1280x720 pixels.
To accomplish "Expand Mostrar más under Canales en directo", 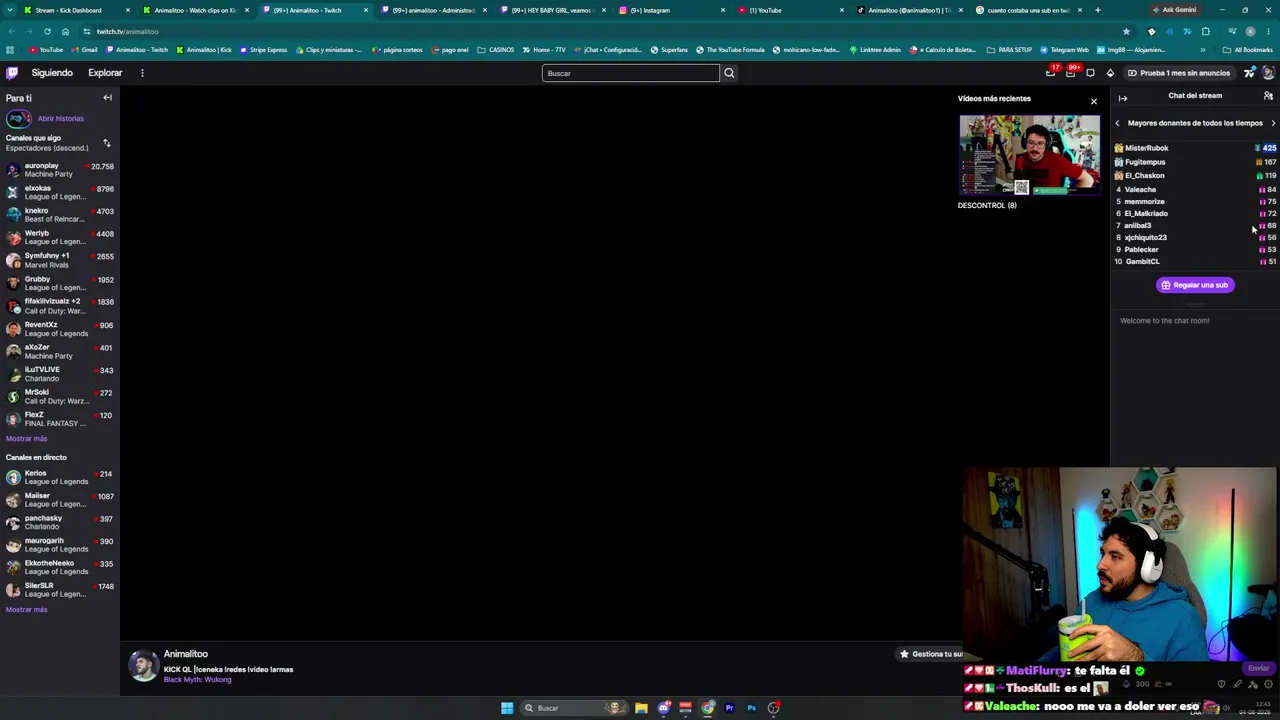I will (x=26, y=610).
